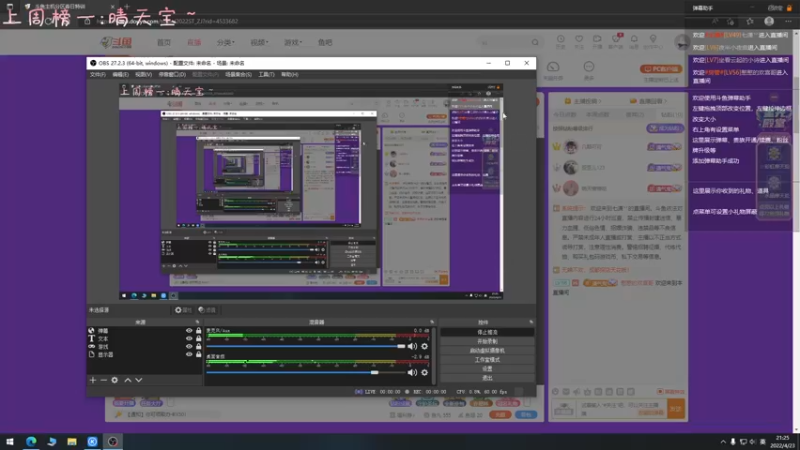Open the 客户端 icon with red badge

616,42
